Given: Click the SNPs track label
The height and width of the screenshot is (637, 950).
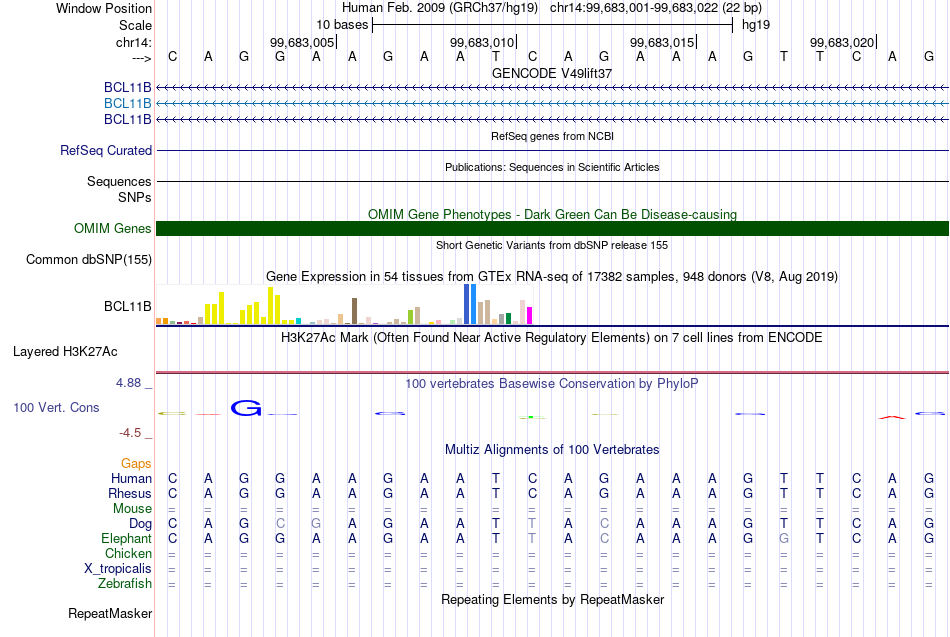Looking at the screenshot, I should point(135,197).
